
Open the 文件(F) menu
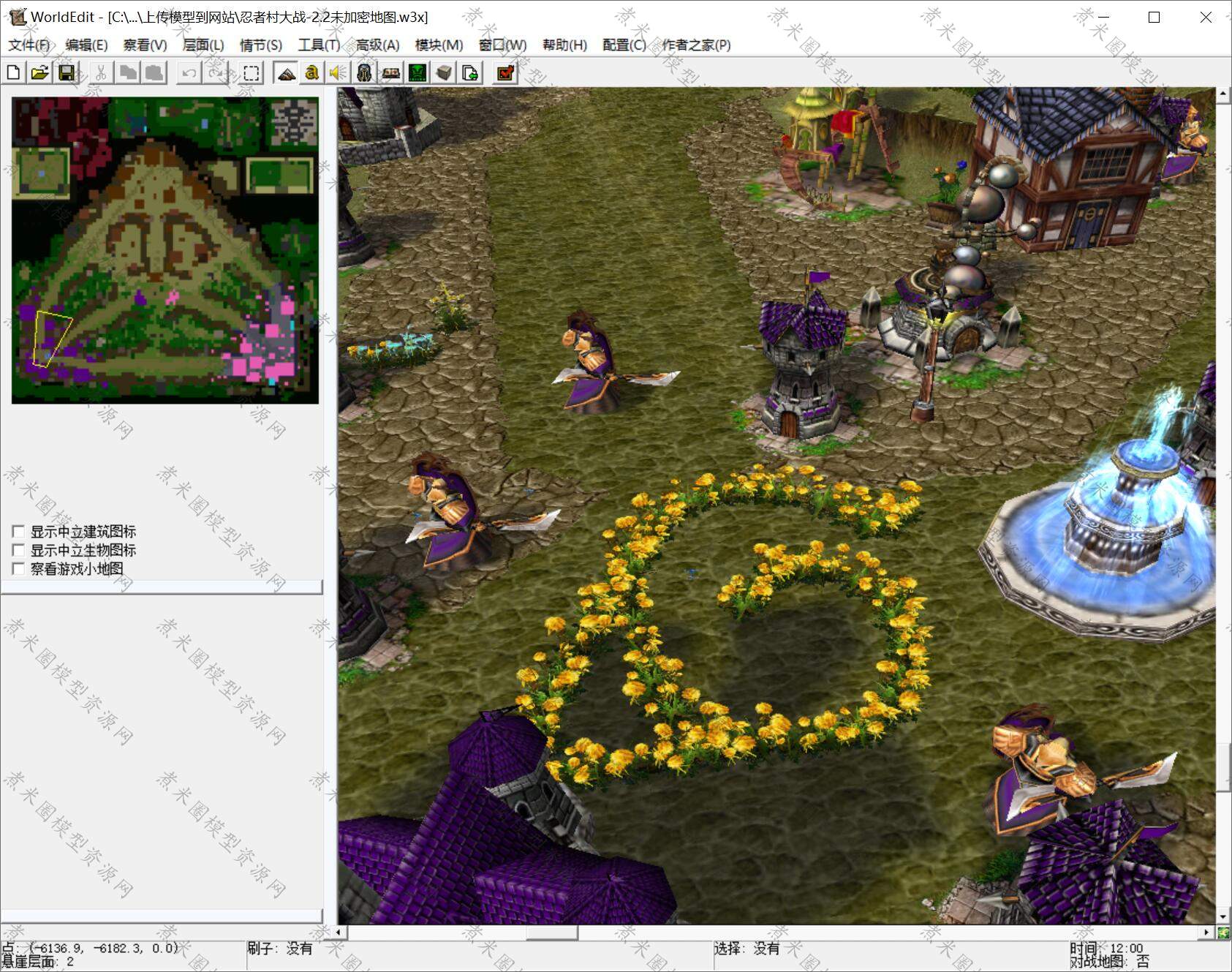coord(29,45)
